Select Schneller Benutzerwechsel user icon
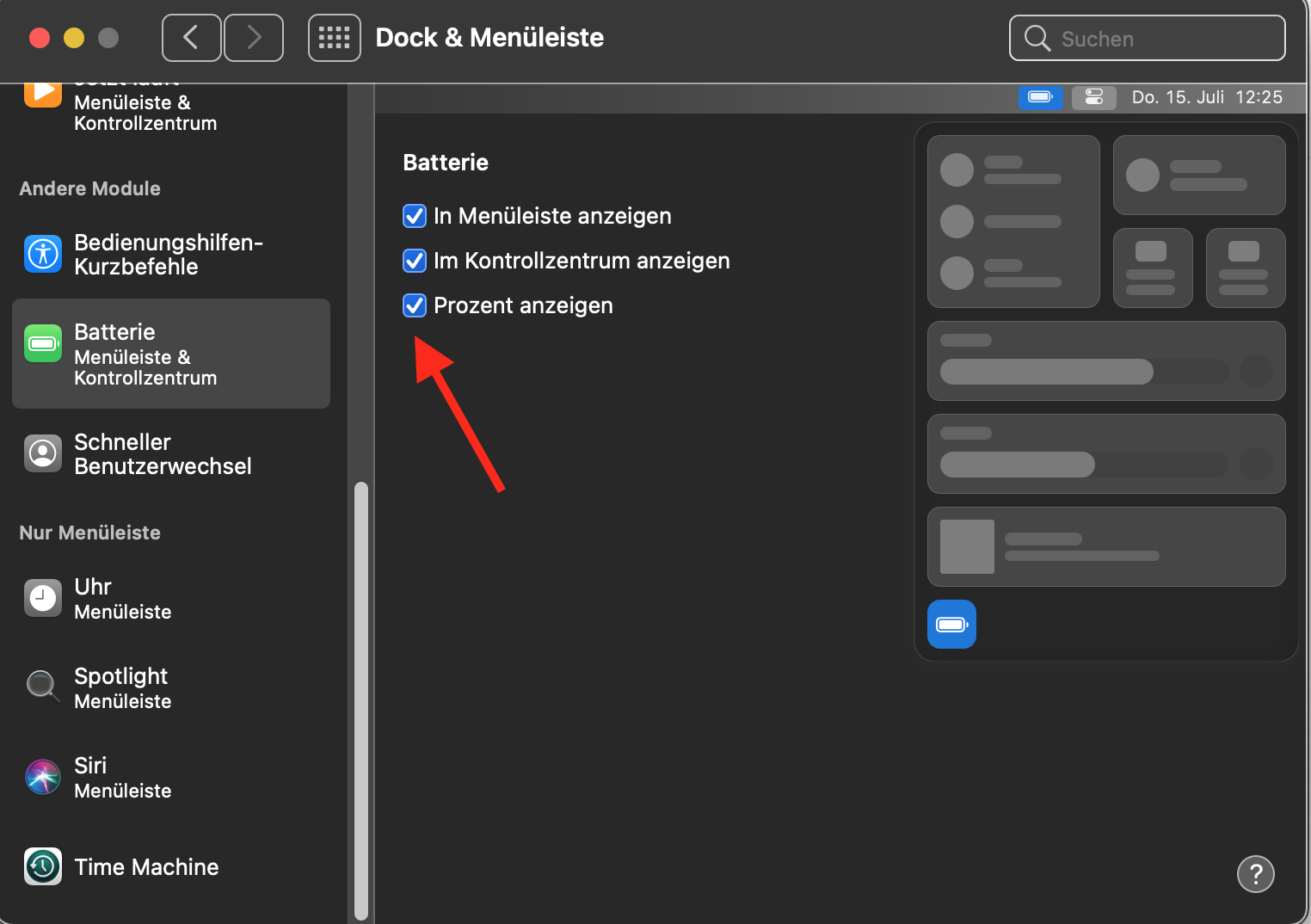 pos(43,453)
